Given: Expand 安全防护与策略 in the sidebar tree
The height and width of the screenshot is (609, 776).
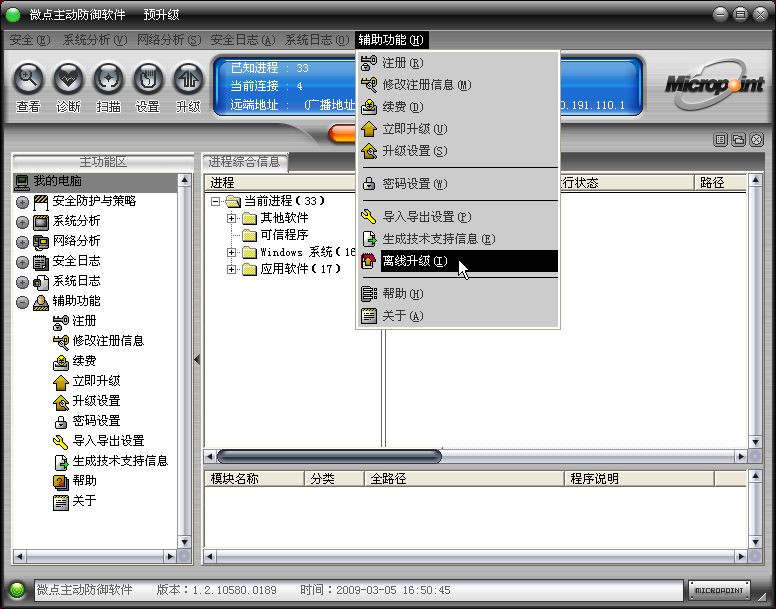Looking at the screenshot, I should pyautogui.click(x=22, y=202).
